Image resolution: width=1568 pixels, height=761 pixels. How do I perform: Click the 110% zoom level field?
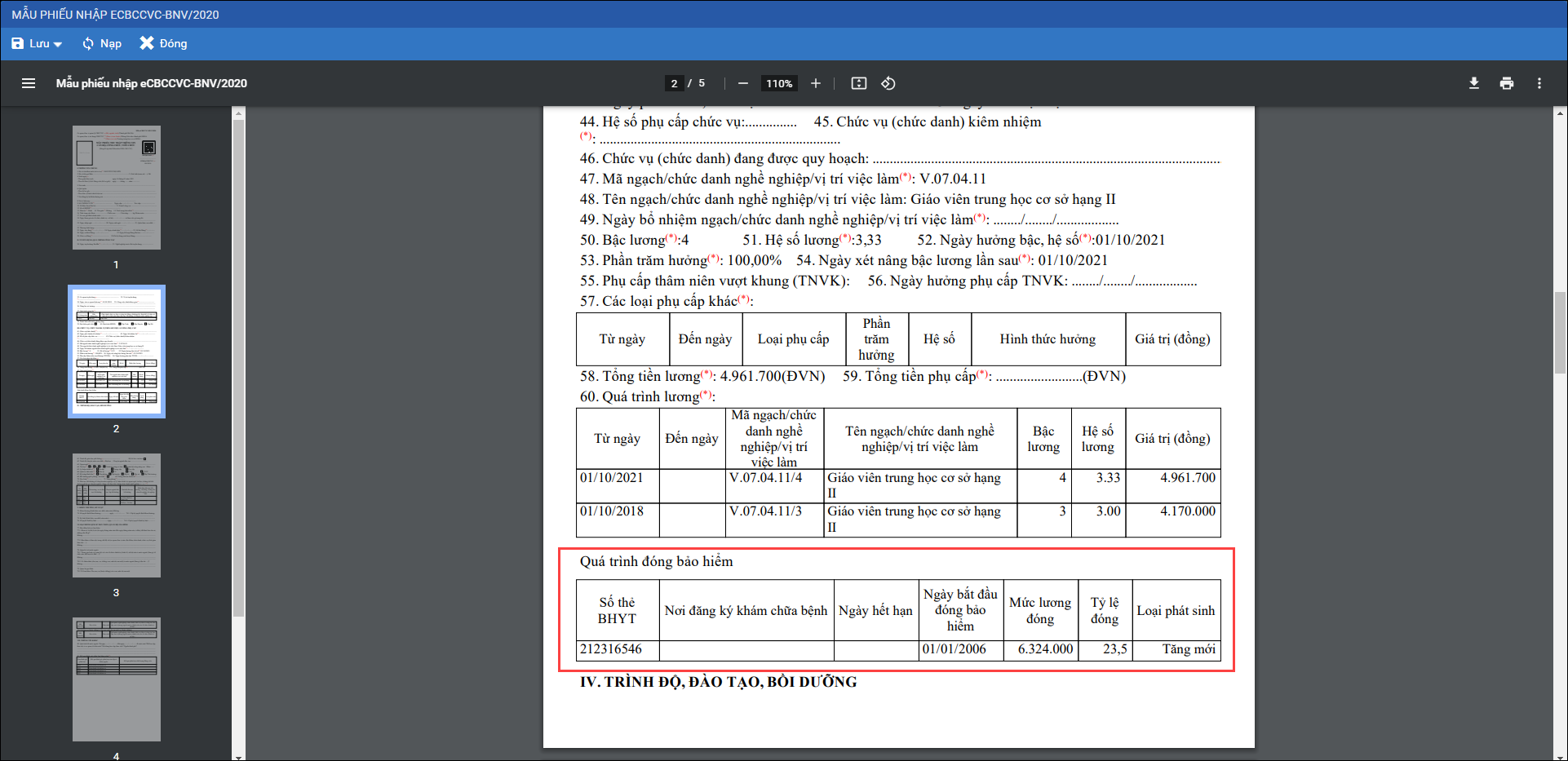(779, 83)
